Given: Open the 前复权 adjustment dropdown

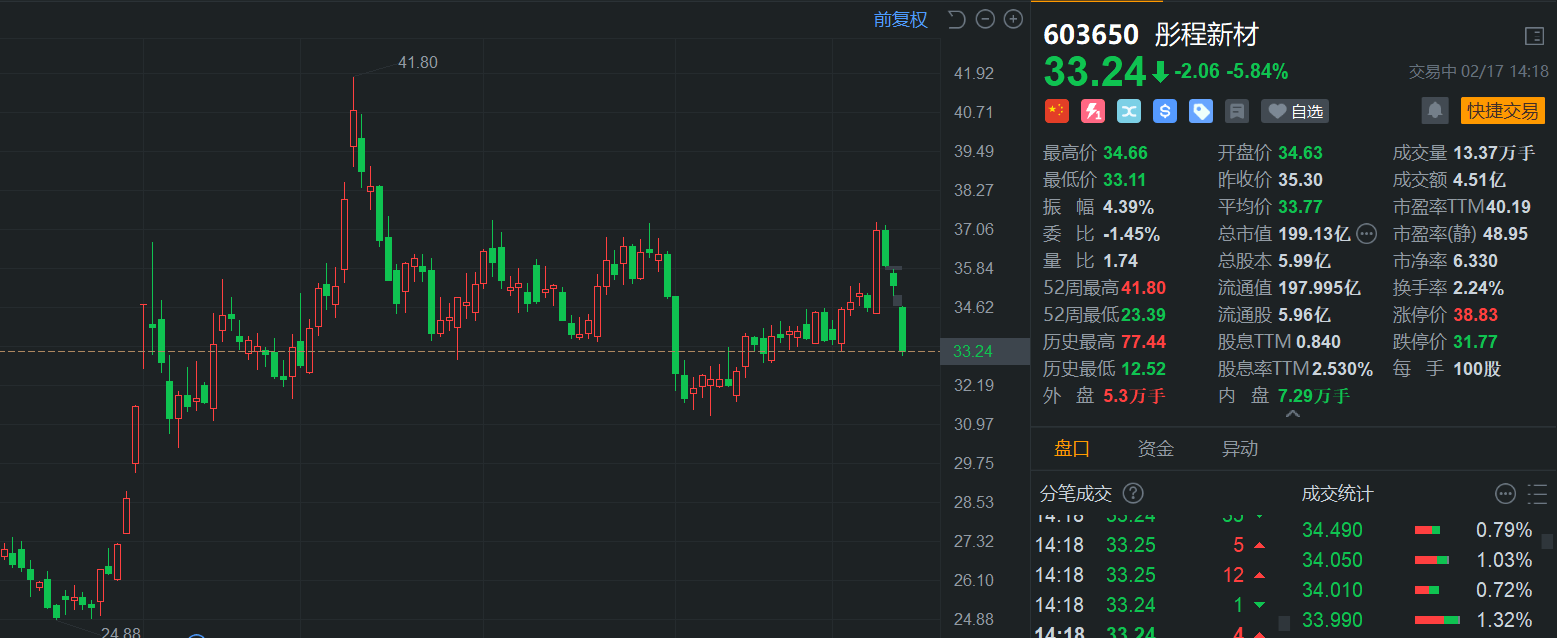Looking at the screenshot, I should coord(900,19).
